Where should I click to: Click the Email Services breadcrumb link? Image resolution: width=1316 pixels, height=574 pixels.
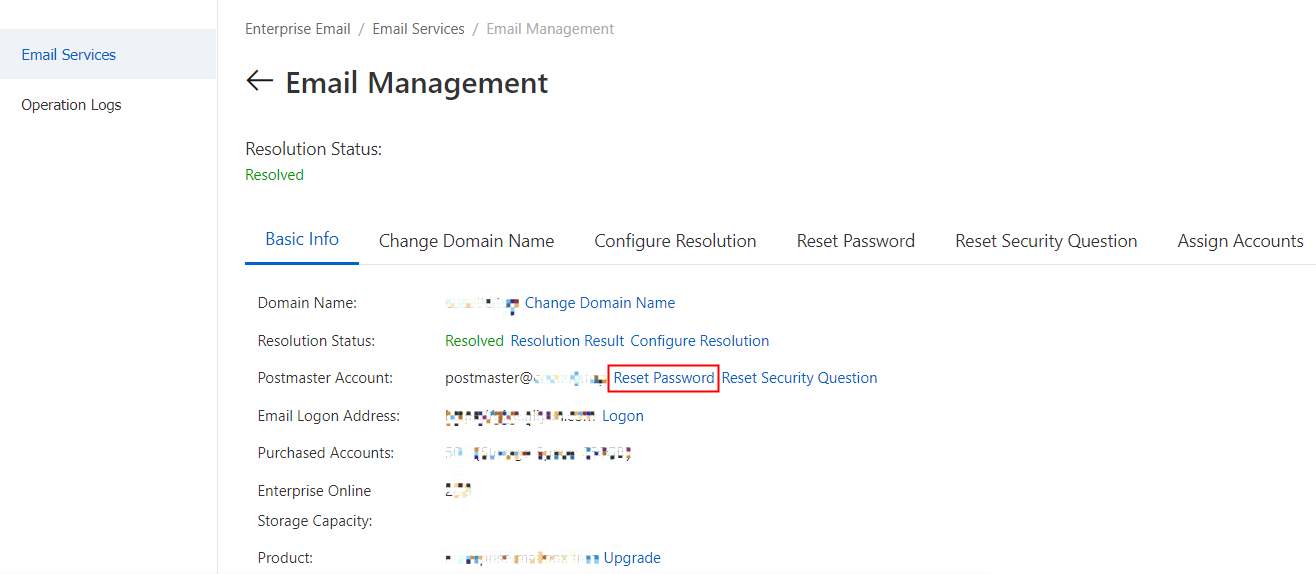click(x=418, y=29)
